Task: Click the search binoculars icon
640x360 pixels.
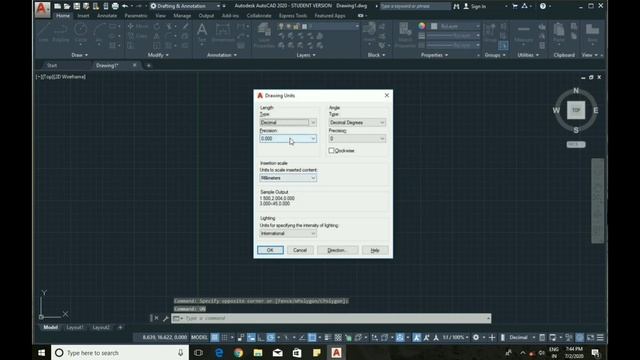Action: 456,6
